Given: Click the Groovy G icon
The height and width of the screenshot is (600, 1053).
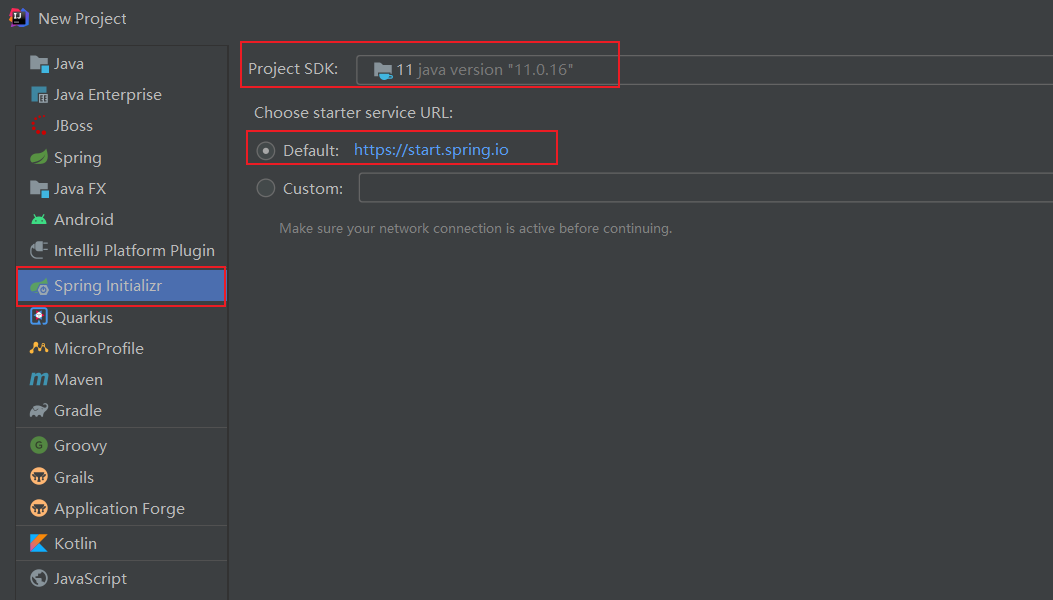Looking at the screenshot, I should click(39, 445).
